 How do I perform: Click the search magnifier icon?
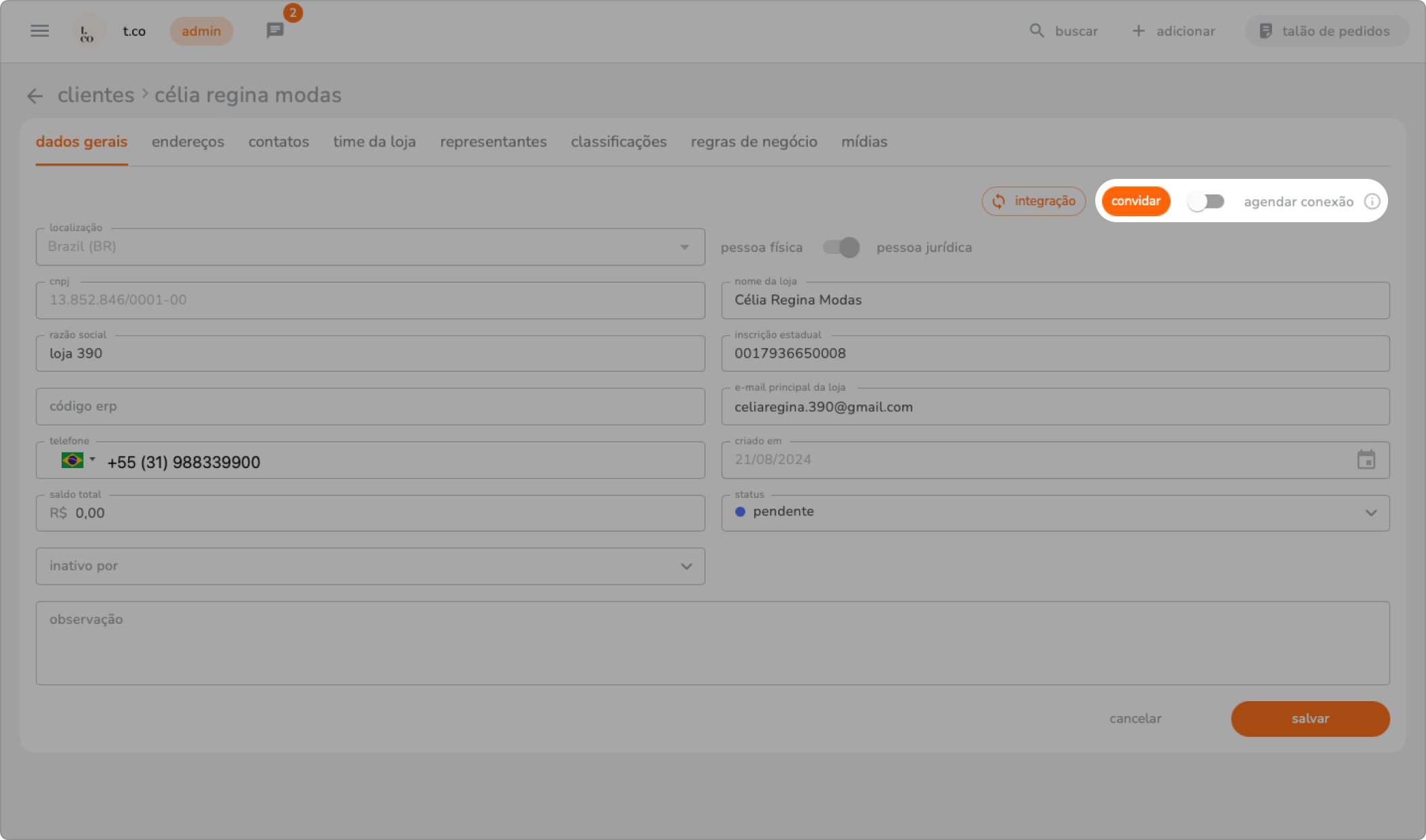pos(1037,31)
